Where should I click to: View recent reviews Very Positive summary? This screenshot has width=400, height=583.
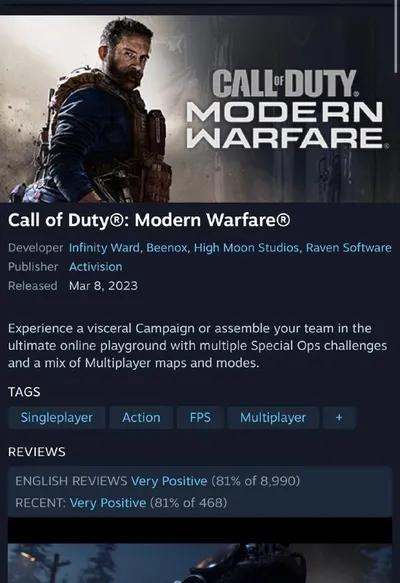[108, 503]
